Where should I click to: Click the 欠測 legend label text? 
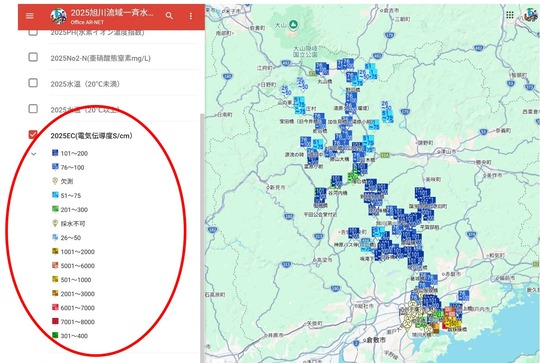(x=67, y=182)
